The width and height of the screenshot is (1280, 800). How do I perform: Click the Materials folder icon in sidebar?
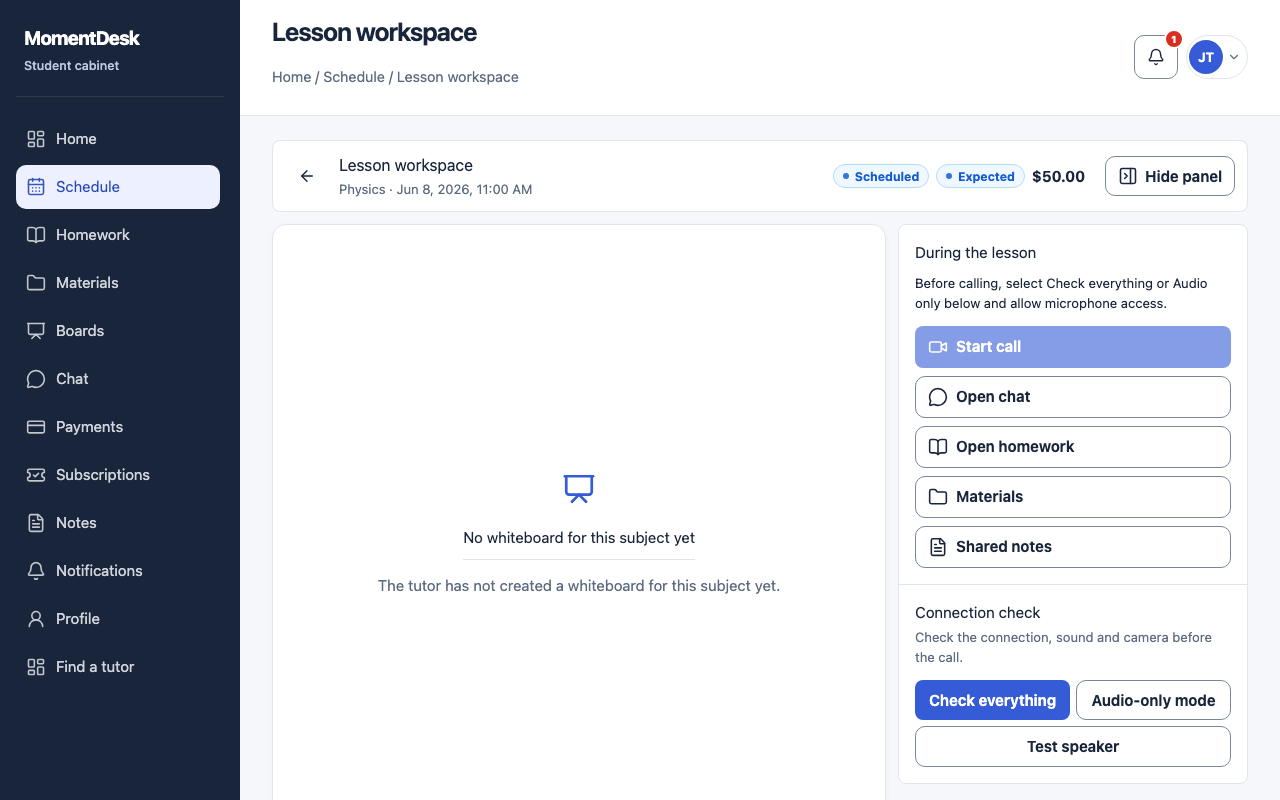click(36, 283)
